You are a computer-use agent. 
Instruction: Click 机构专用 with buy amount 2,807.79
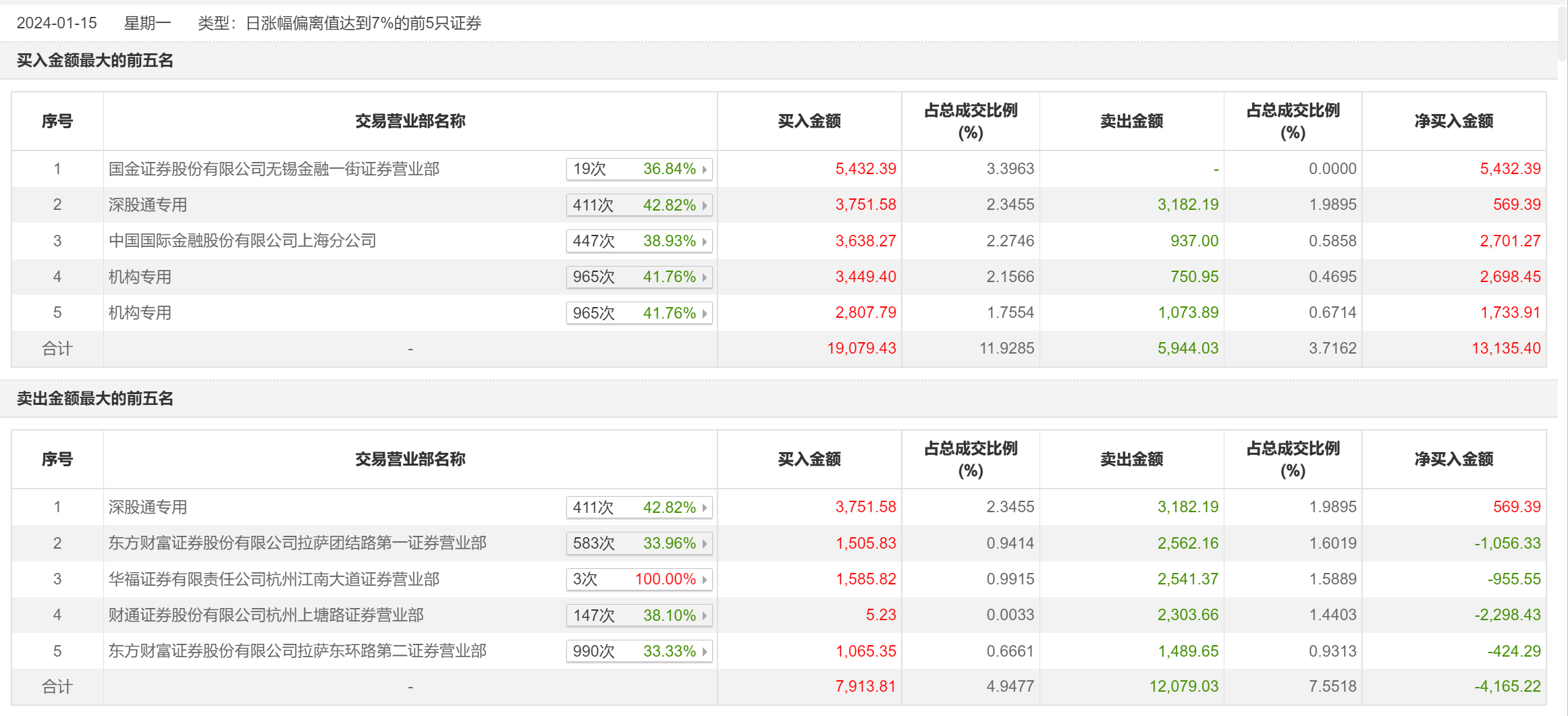coord(140,313)
